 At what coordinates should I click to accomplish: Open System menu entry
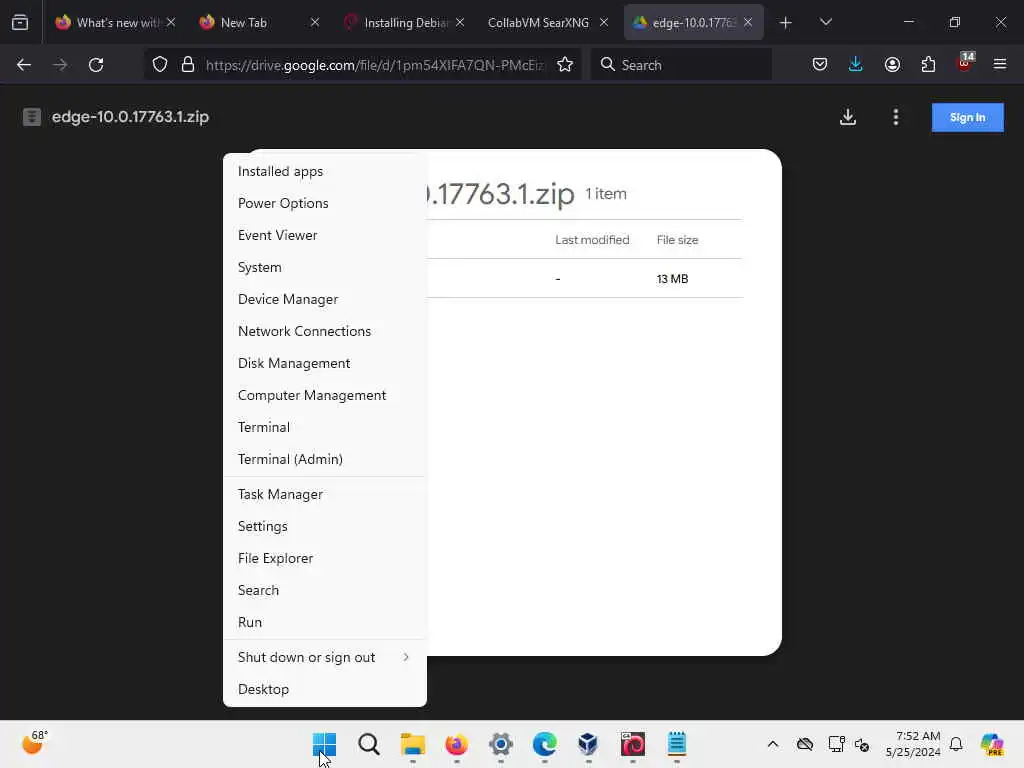click(325, 267)
